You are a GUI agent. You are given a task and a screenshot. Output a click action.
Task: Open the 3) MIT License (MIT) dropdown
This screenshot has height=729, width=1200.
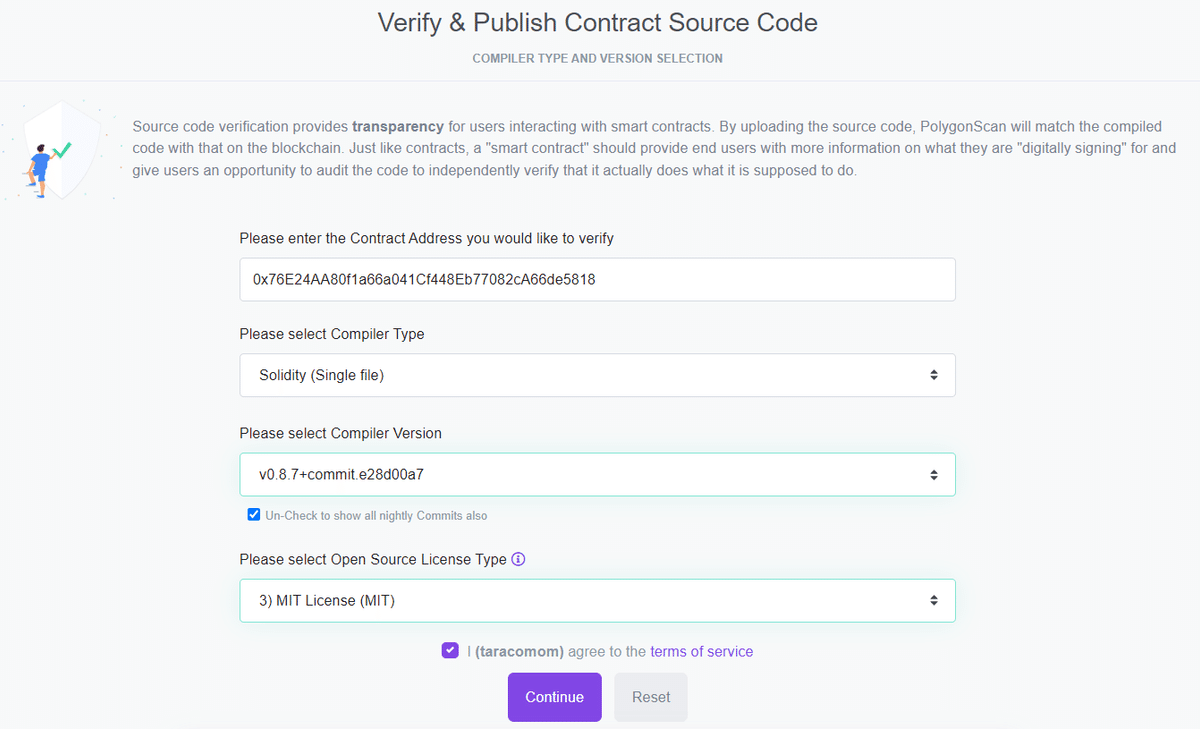[x=597, y=600]
